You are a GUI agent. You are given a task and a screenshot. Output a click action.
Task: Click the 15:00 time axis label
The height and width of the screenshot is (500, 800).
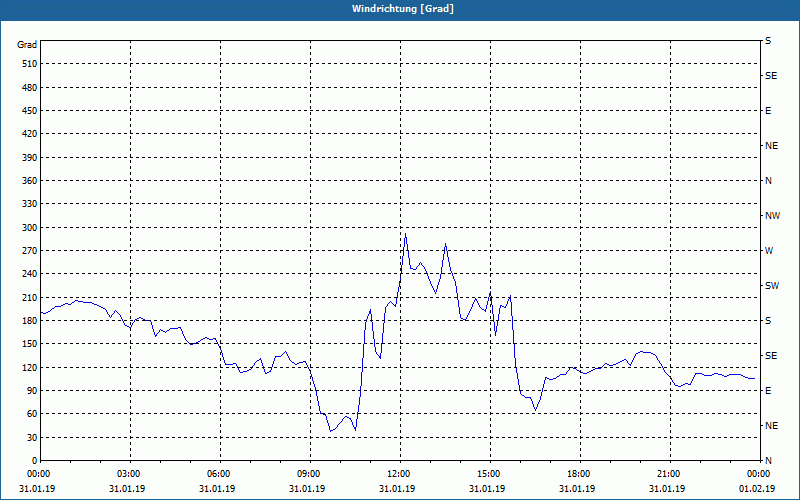click(490, 474)
